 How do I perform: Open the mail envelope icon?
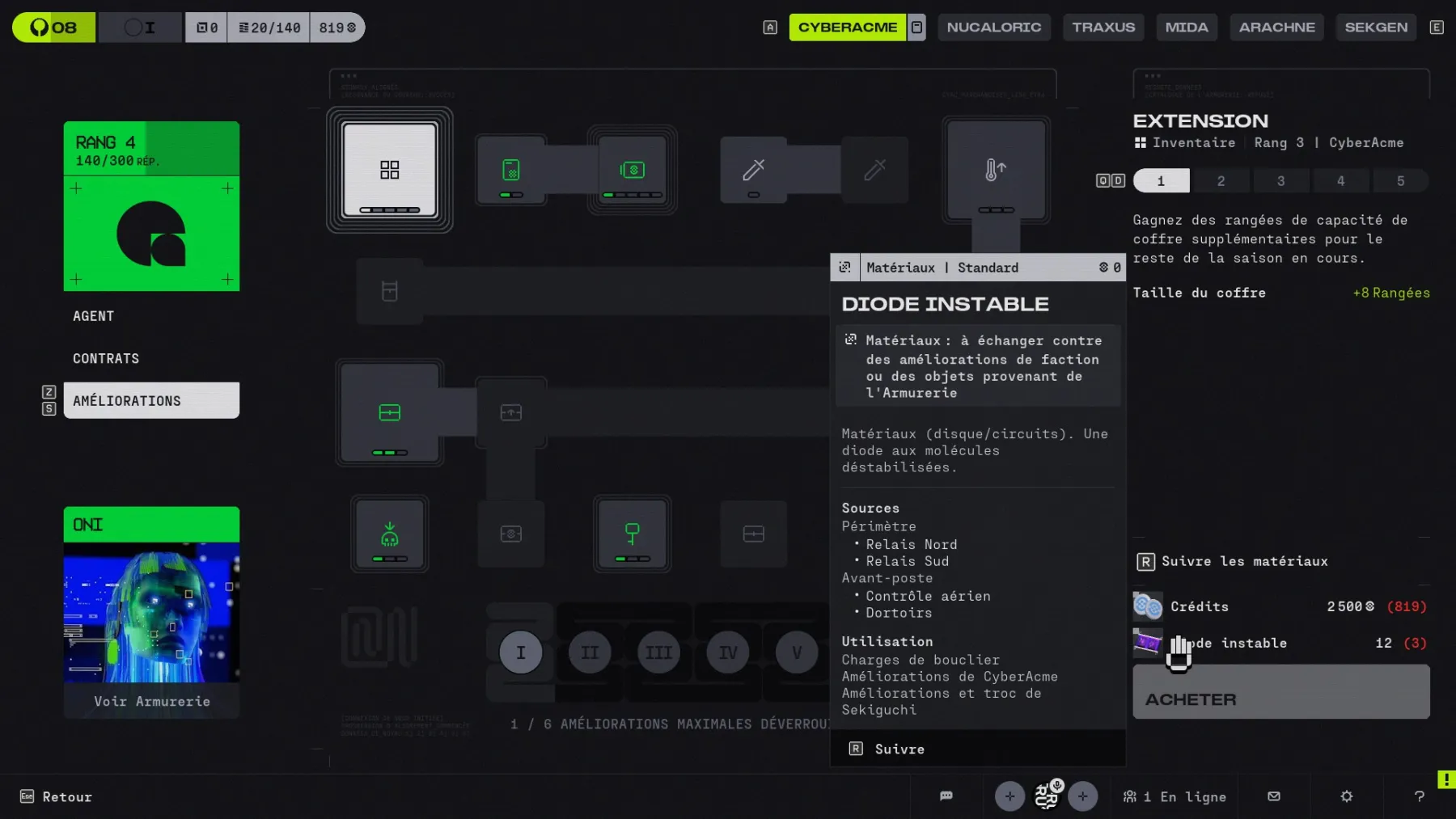1274,796
